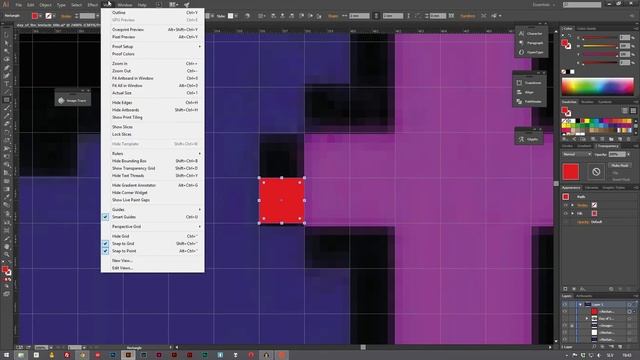The width and height of the screenshot is (640, 360).
Task: Click the Opacity input field in Transparency
Action: point(616,154)
